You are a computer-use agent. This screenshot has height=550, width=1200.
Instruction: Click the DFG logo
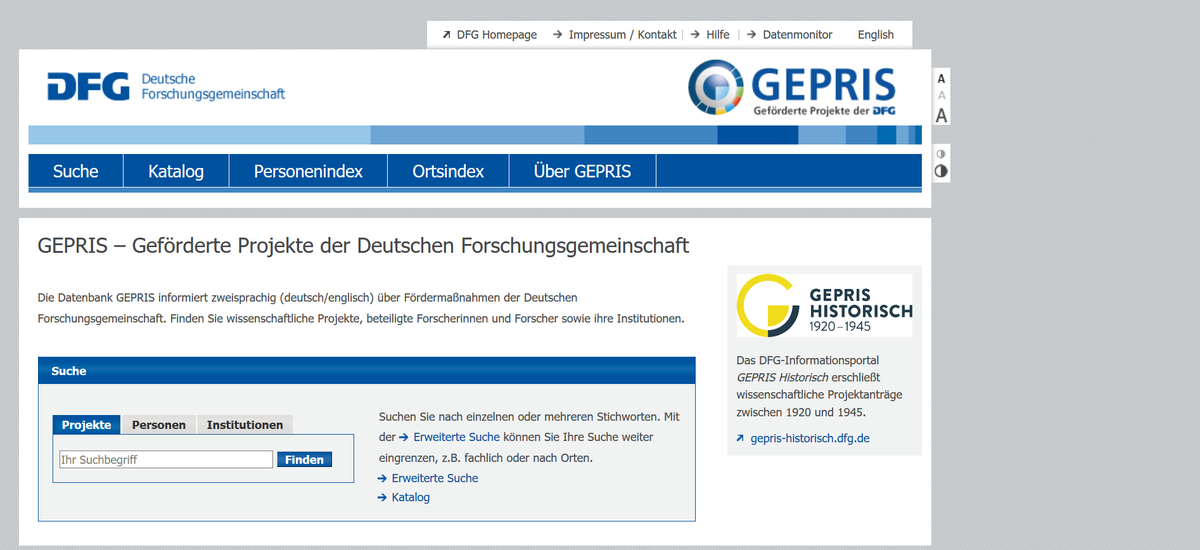[88, 86]
